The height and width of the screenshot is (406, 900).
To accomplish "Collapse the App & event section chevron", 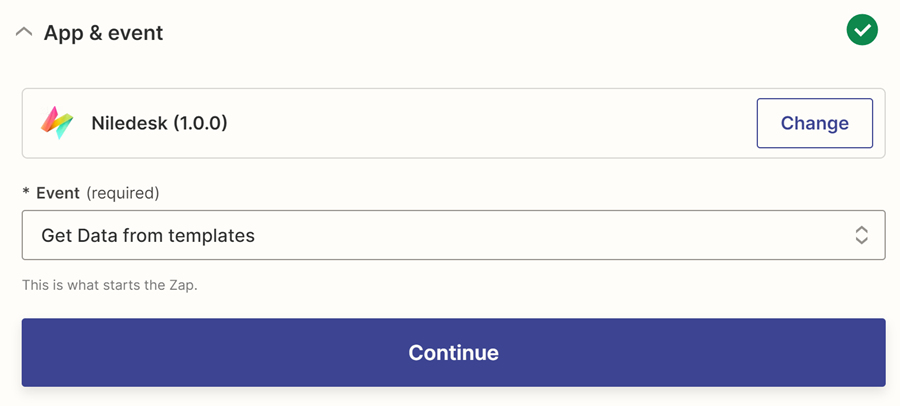I will coord(24,32).
